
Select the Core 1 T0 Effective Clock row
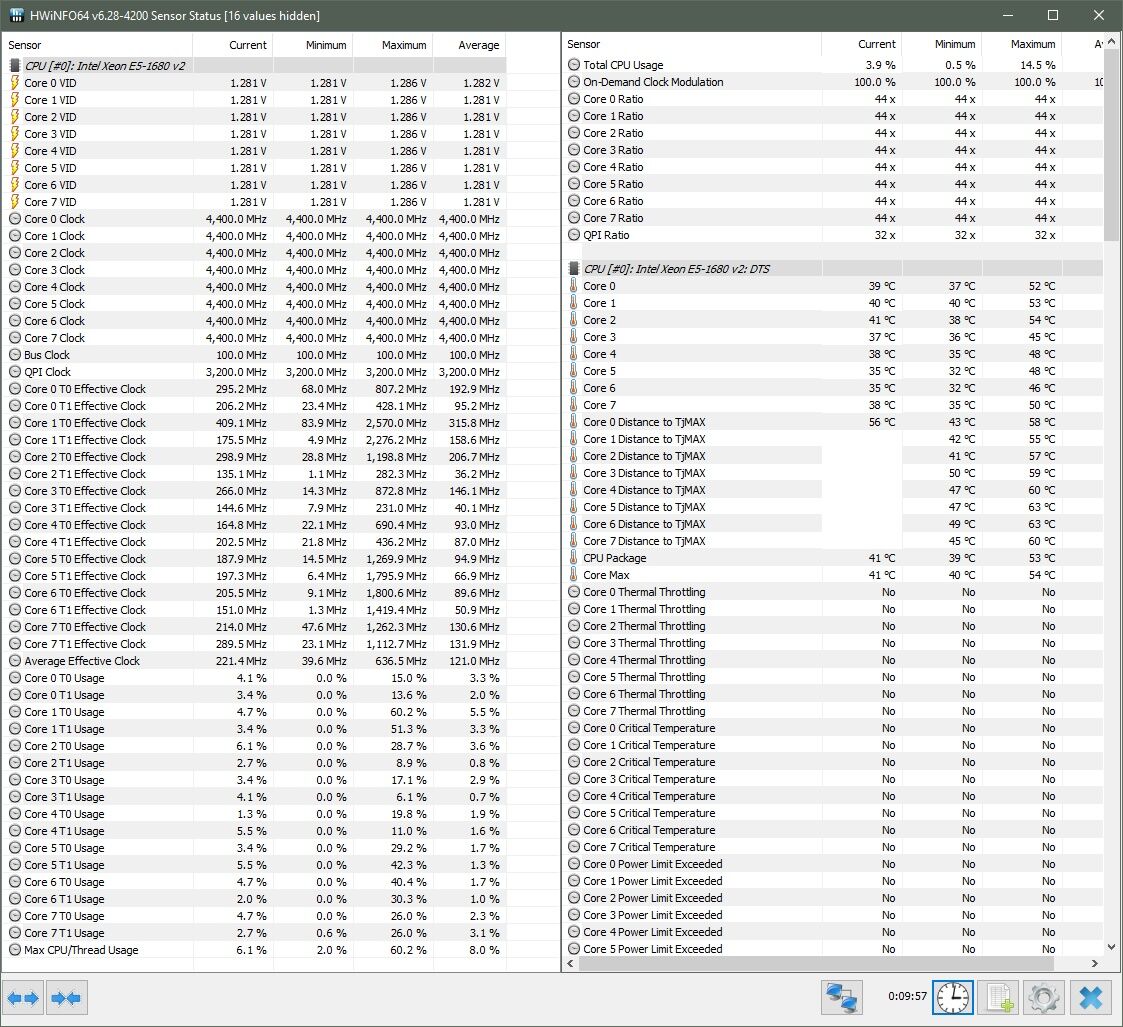point(254,423)
